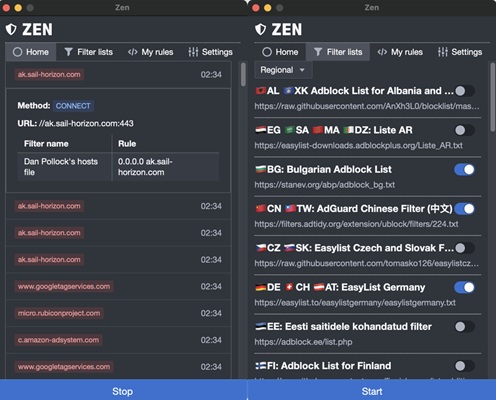496x400 pixels.
Task: Click My rules code icon in left window
Action: click(x=133, y=52)
